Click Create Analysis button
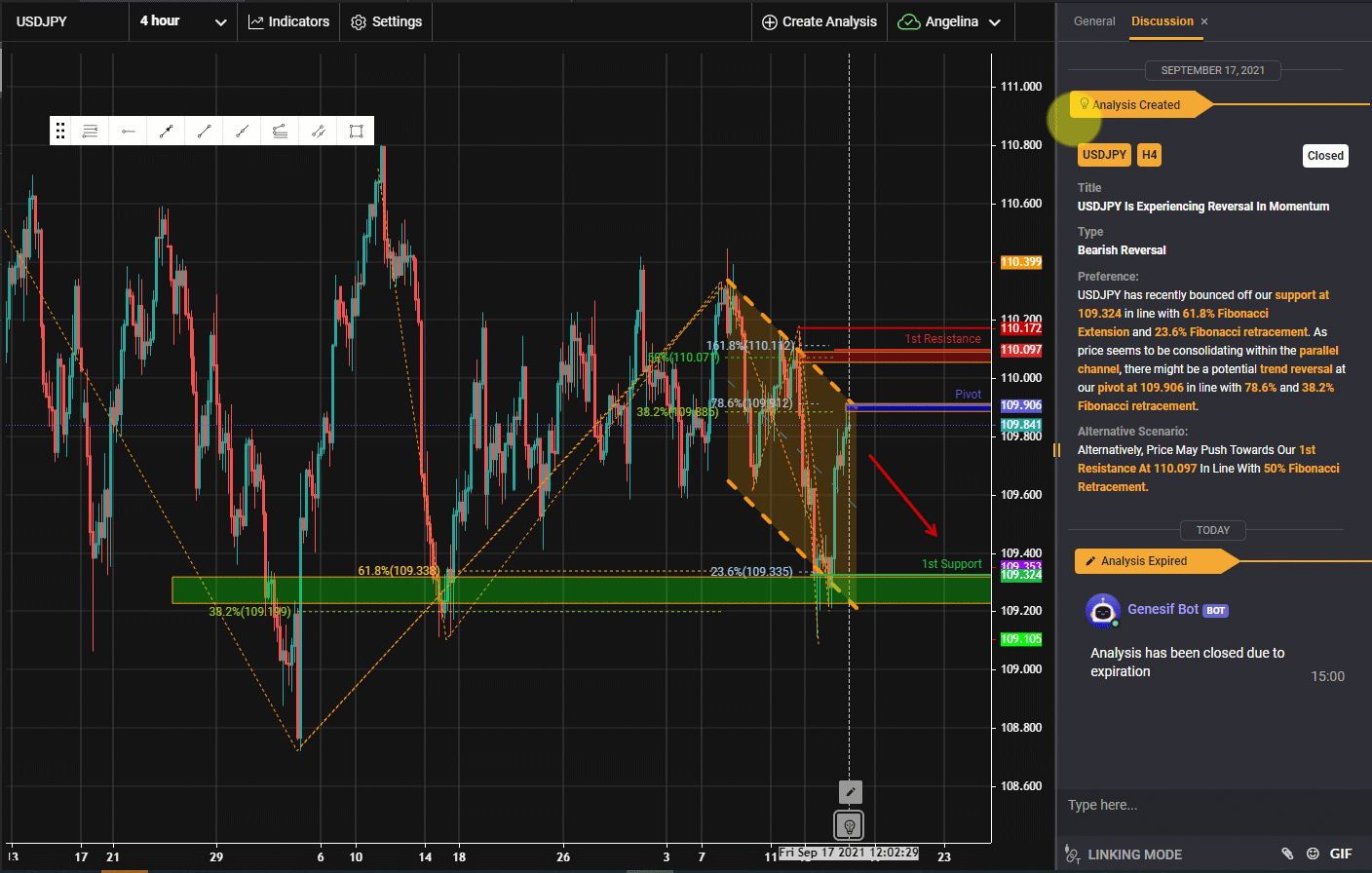The width and height of the screenshot is (1372, 873). [819, 21]
